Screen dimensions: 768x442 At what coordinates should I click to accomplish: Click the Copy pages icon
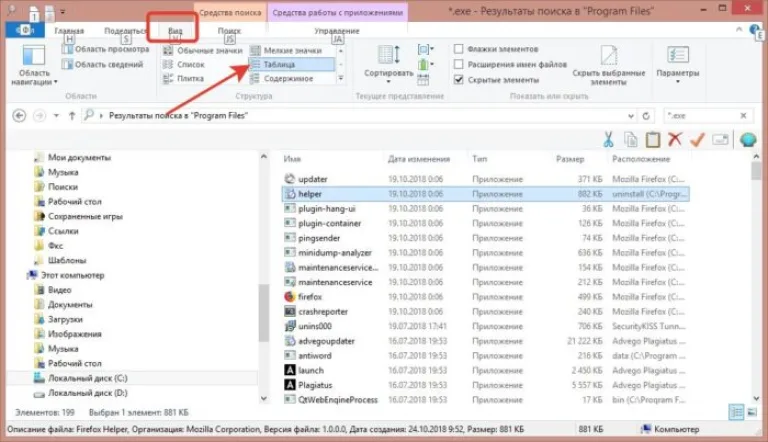click(x=630, y=140)
